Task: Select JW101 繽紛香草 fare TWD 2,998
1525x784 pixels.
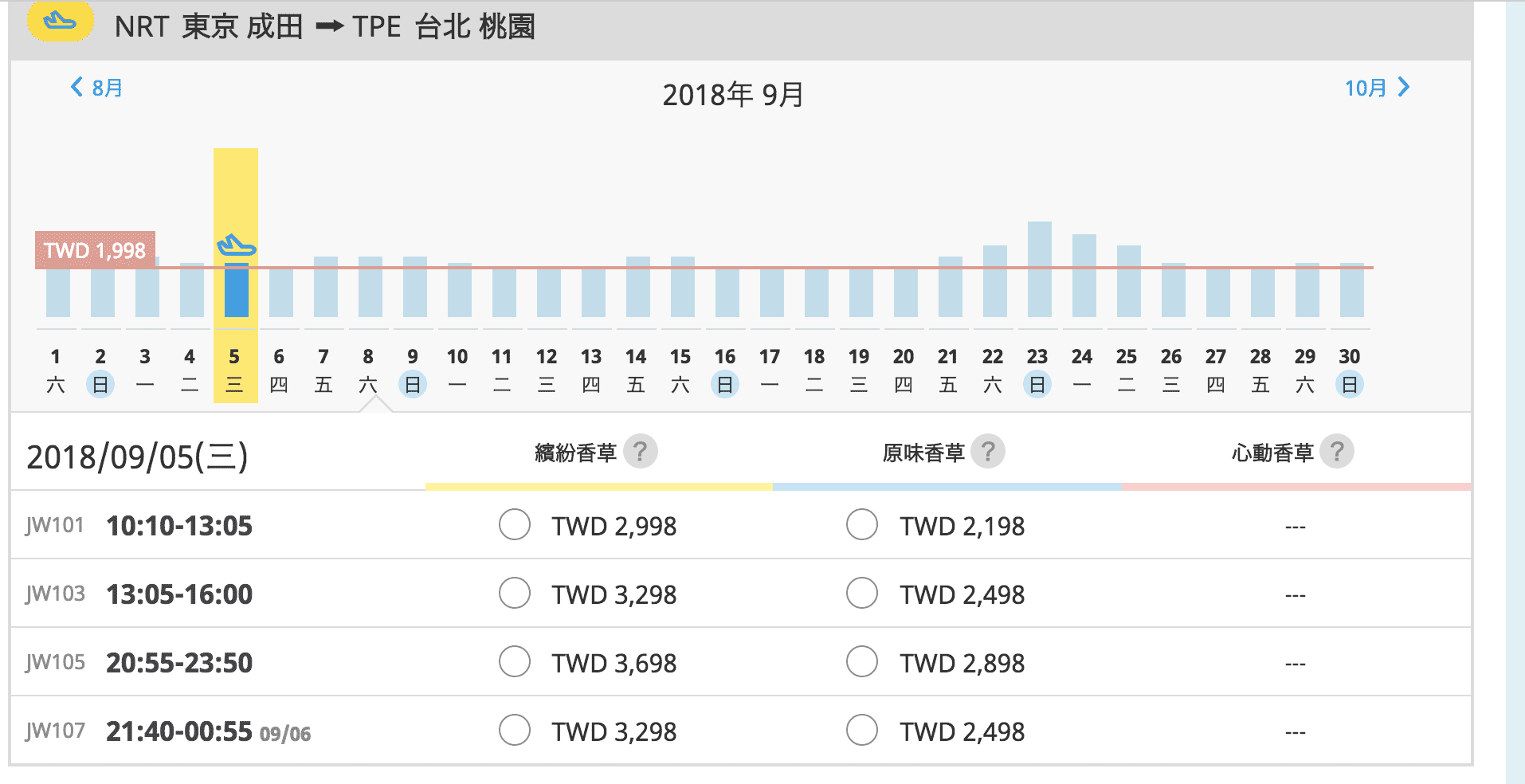Action: [515, 525]
